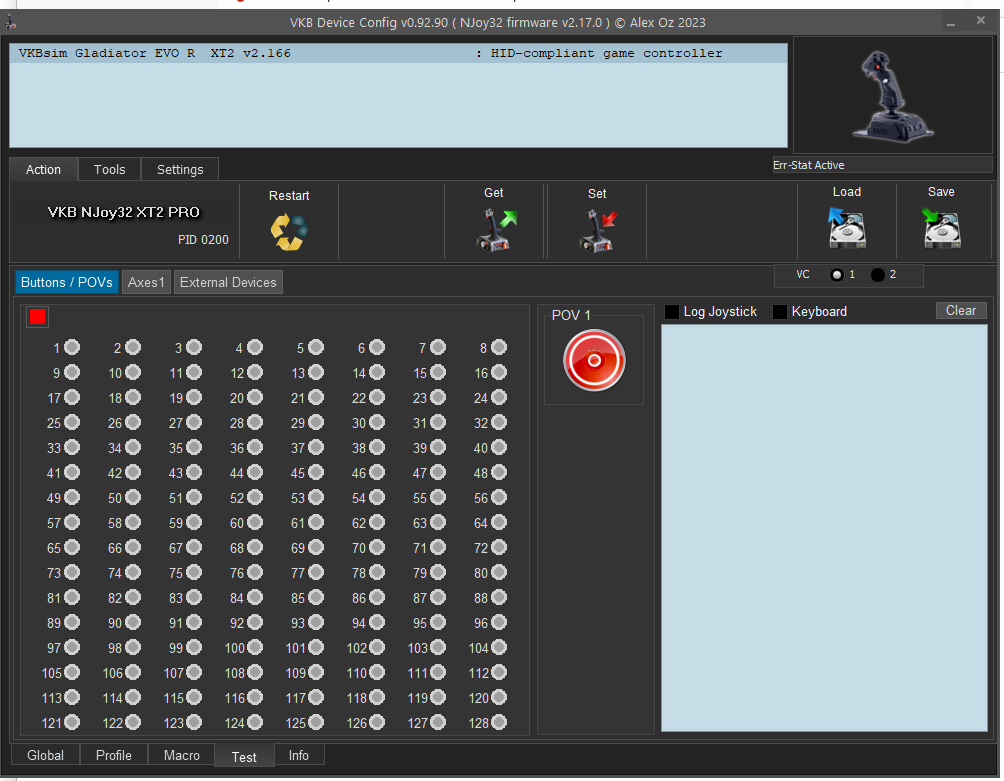
Task: Open the Tools tab
Action: 109,170
